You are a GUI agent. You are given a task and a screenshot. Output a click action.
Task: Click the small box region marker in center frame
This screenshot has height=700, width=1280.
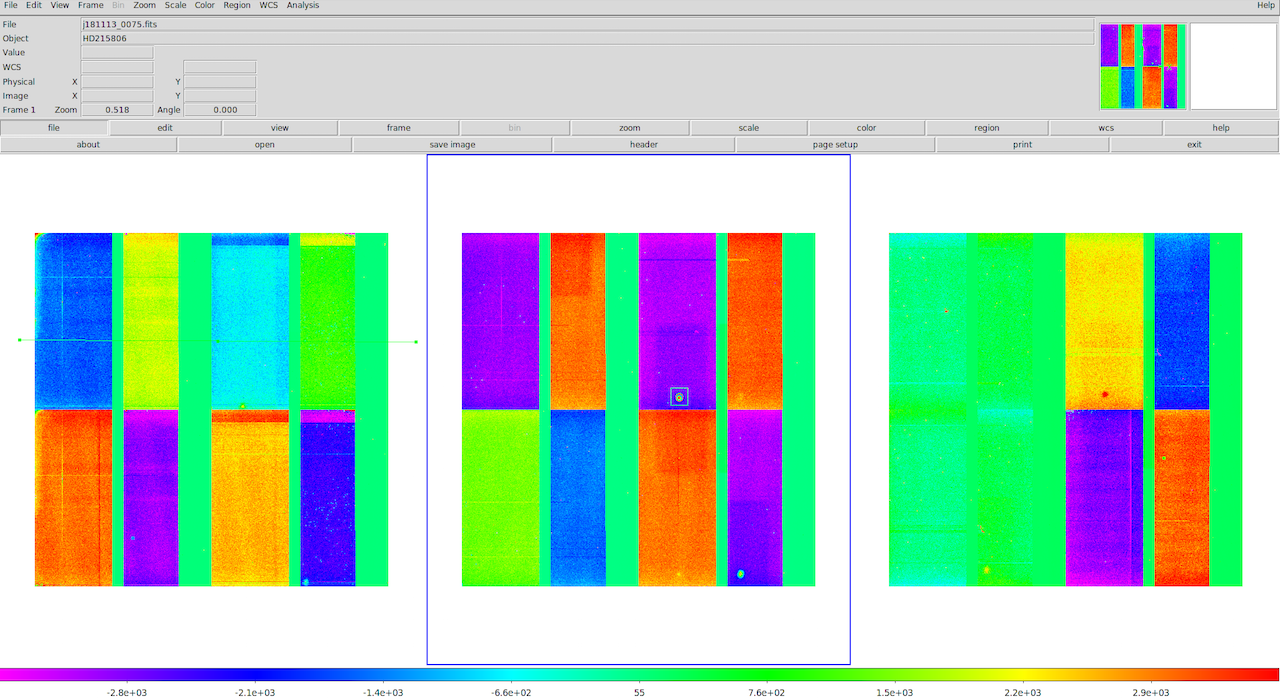point(679,397)
